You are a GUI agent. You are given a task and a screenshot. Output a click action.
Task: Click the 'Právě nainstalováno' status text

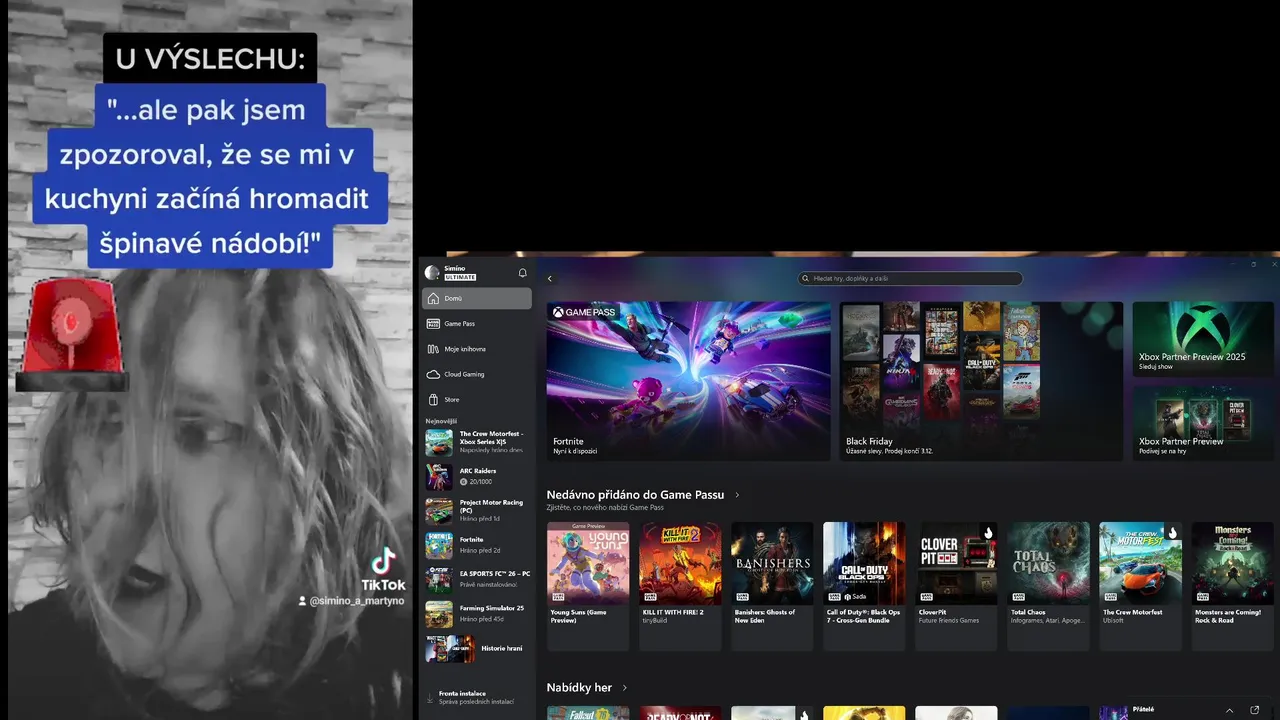(x=488, y=584)
